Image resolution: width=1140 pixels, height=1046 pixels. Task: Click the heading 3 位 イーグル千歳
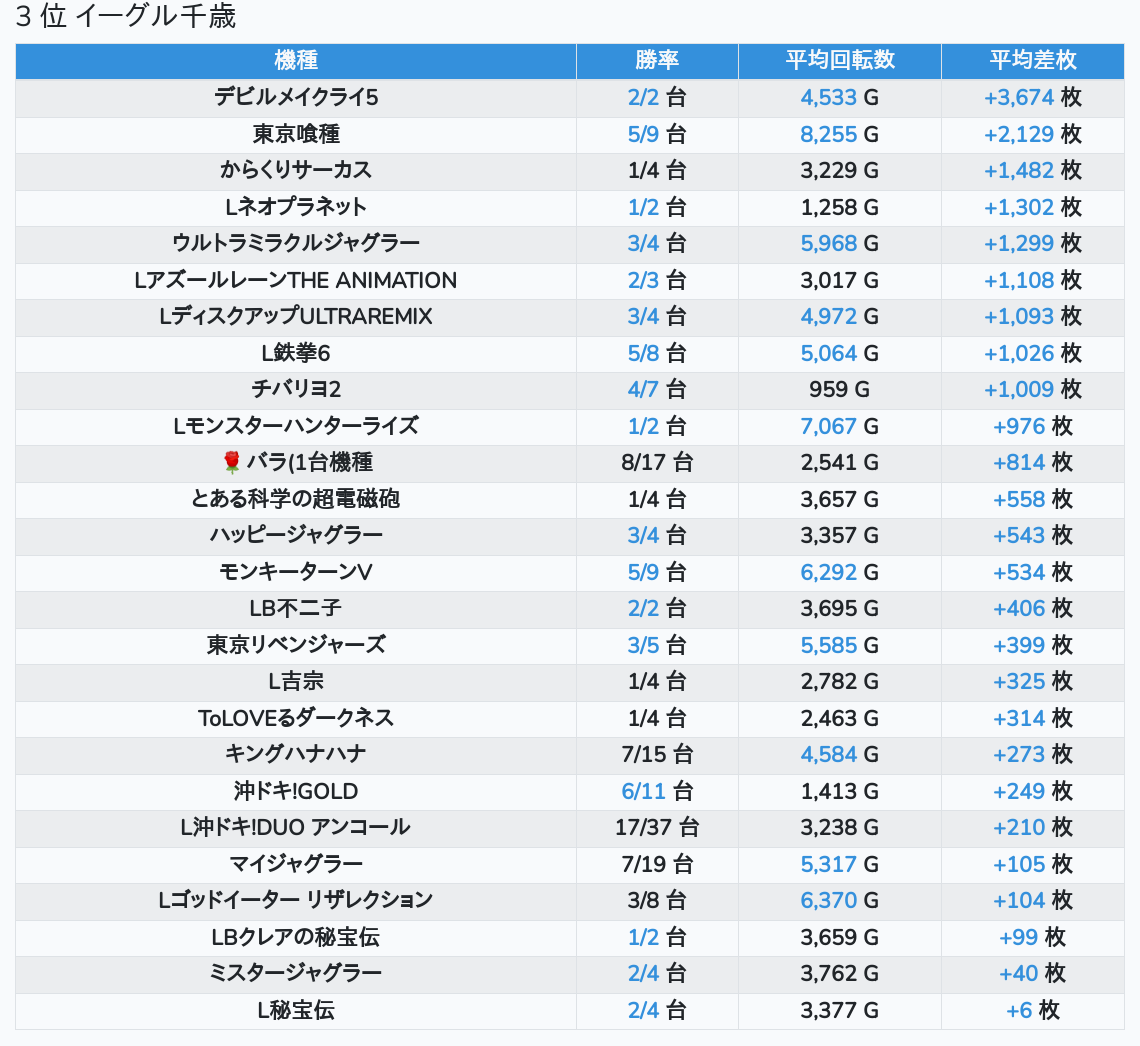[126, 18]
